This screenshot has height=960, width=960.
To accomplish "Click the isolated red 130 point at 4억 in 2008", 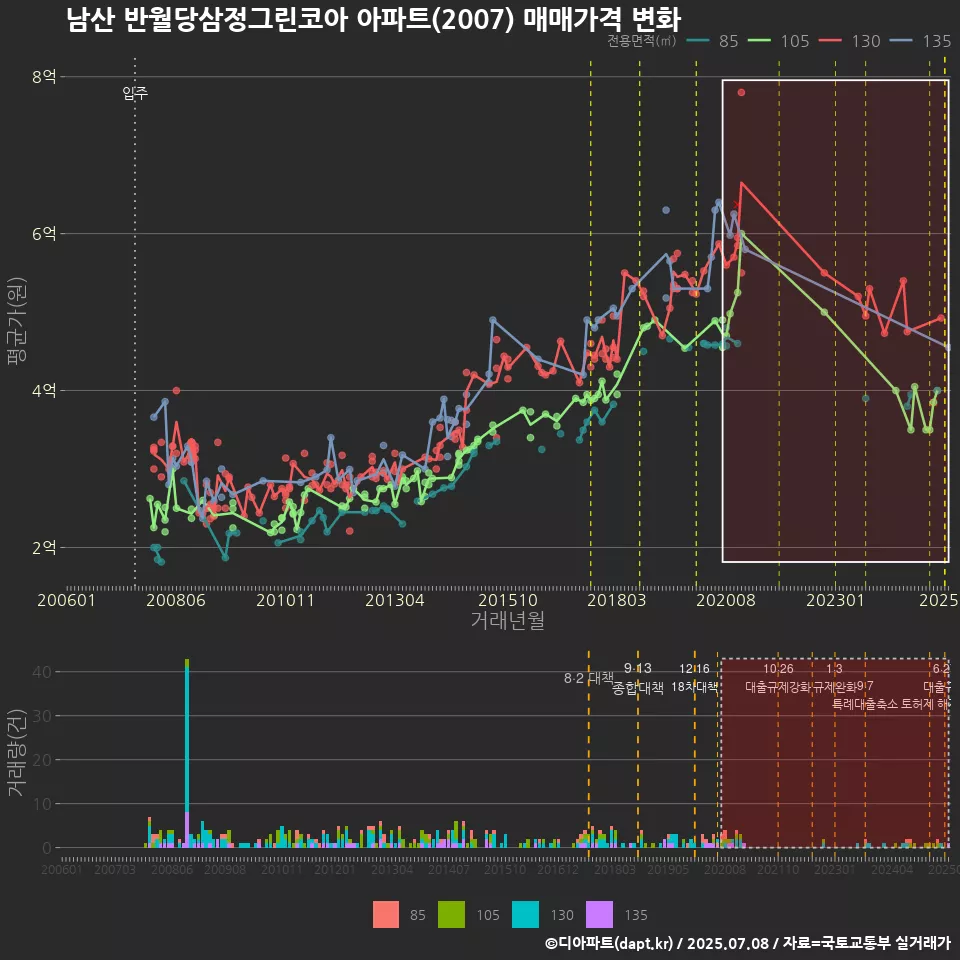I will click(x=176, y=390).
